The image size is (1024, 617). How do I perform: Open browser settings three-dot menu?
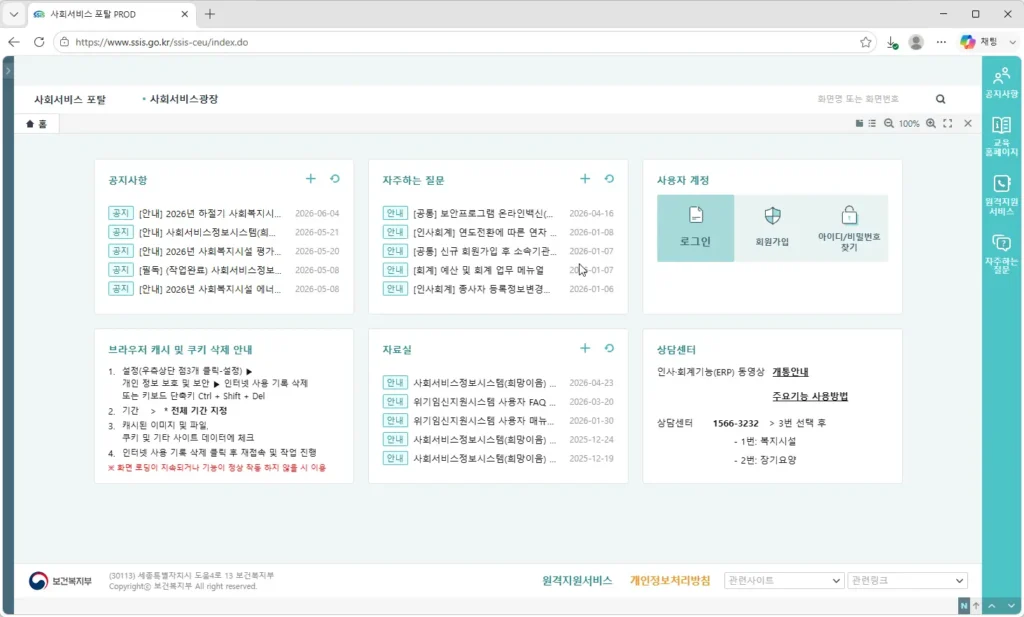(941, 42)
